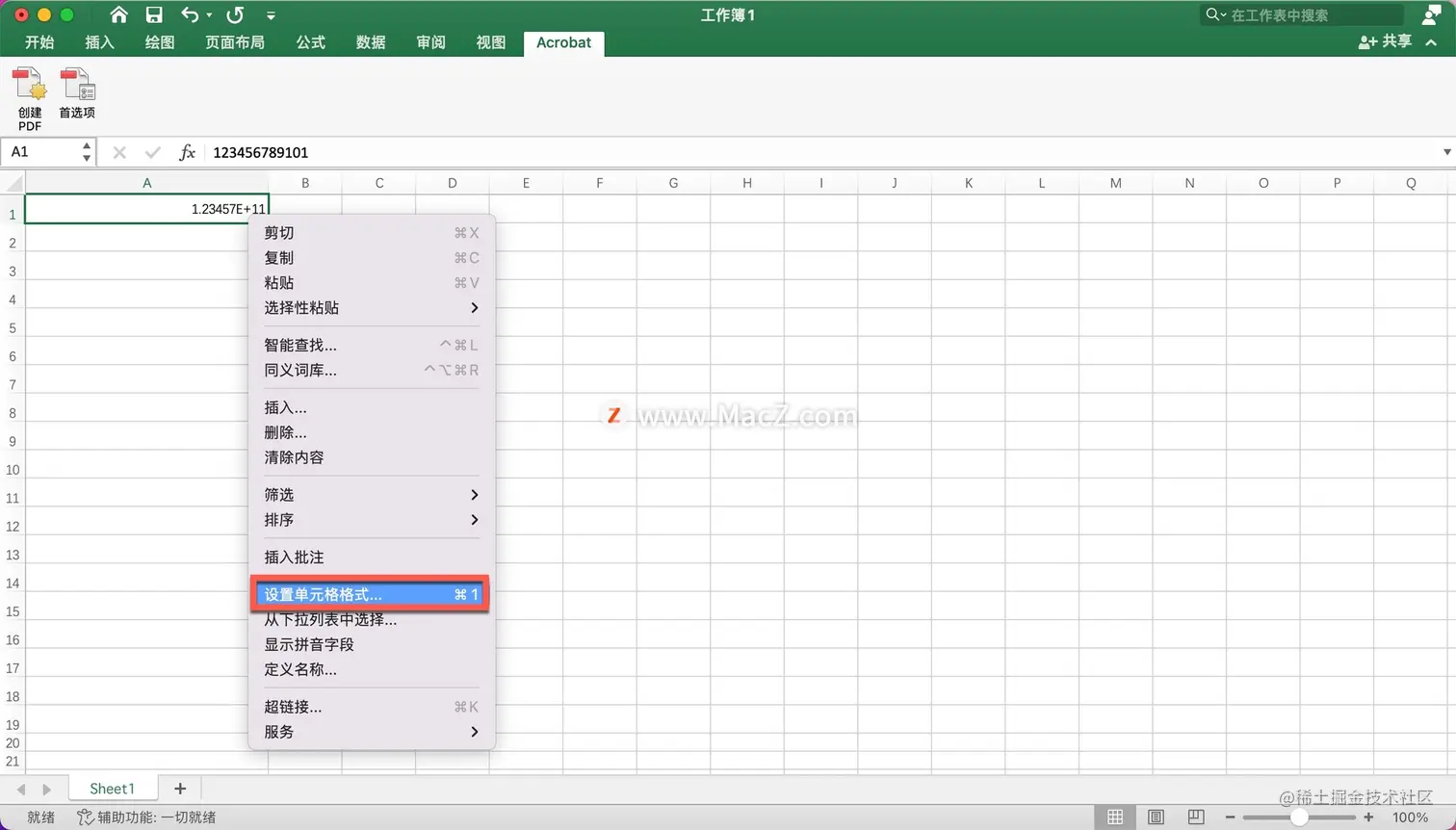
Task: Choose 同义词库... from the context menu
Action: 372,370
